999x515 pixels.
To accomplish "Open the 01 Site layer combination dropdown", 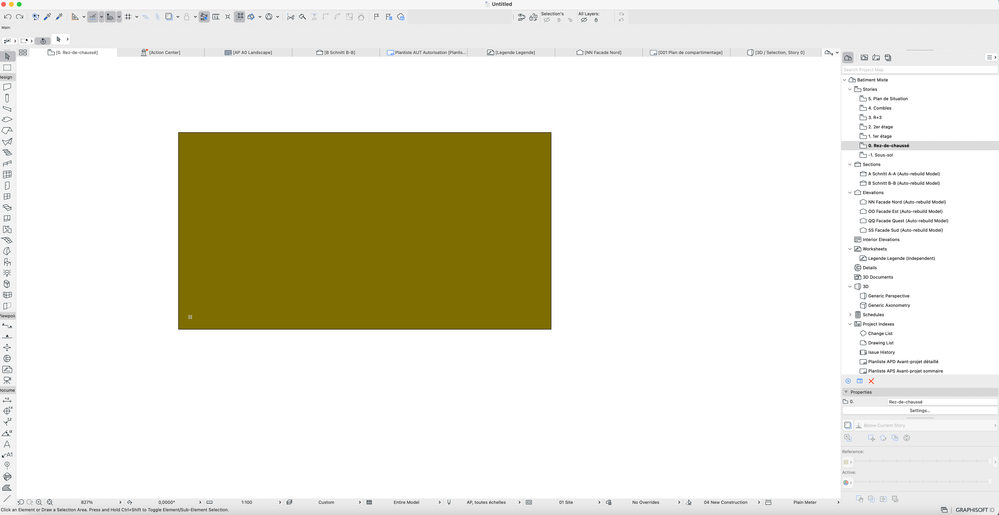I will [564, 502].
